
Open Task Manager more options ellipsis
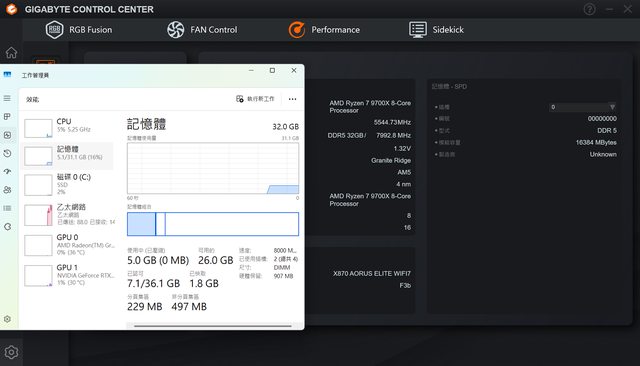[x=292, y=99]
